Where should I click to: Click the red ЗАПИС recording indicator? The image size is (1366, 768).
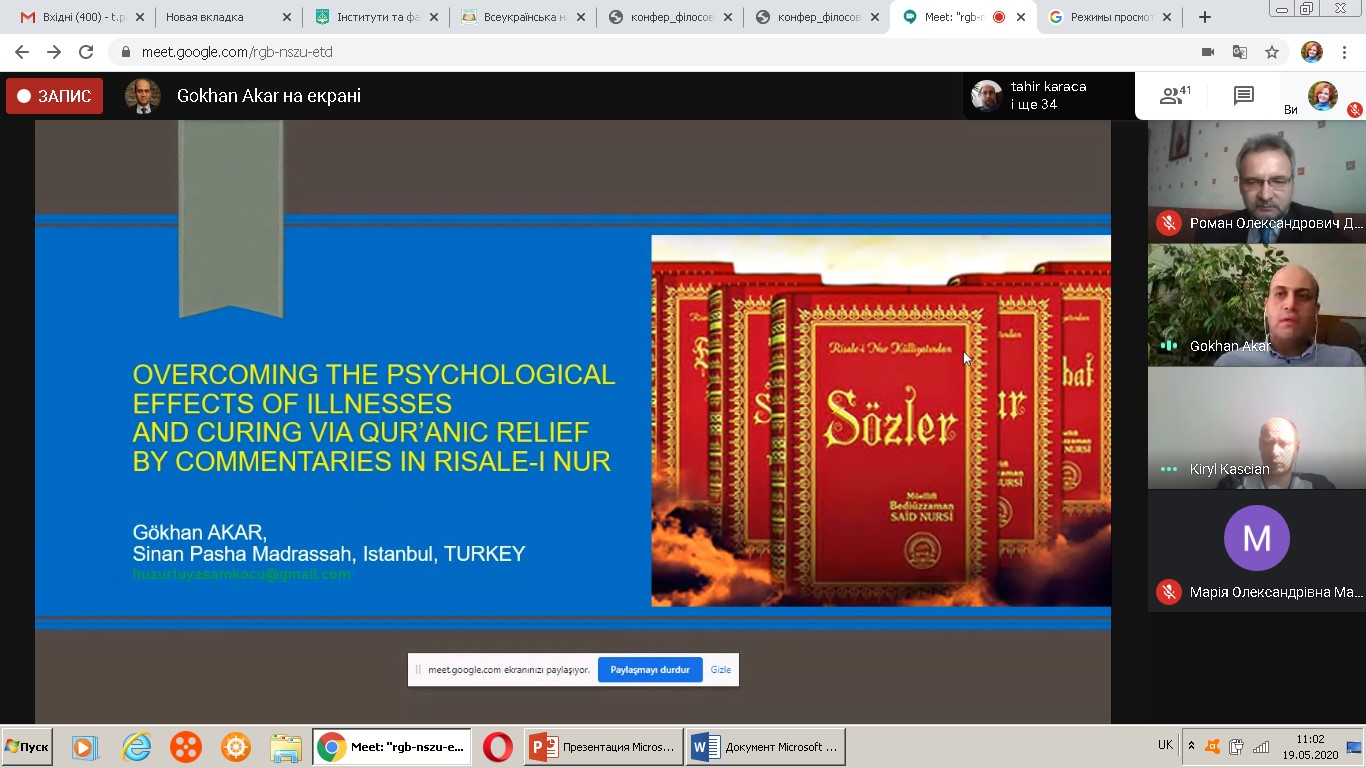pyautogui.click(x=55, y=96)
